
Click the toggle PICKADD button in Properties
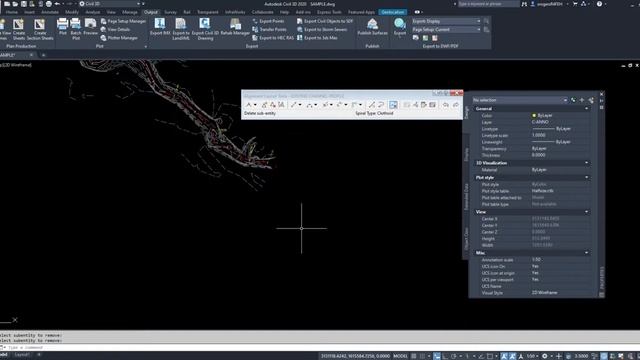[x=573, y=100]
